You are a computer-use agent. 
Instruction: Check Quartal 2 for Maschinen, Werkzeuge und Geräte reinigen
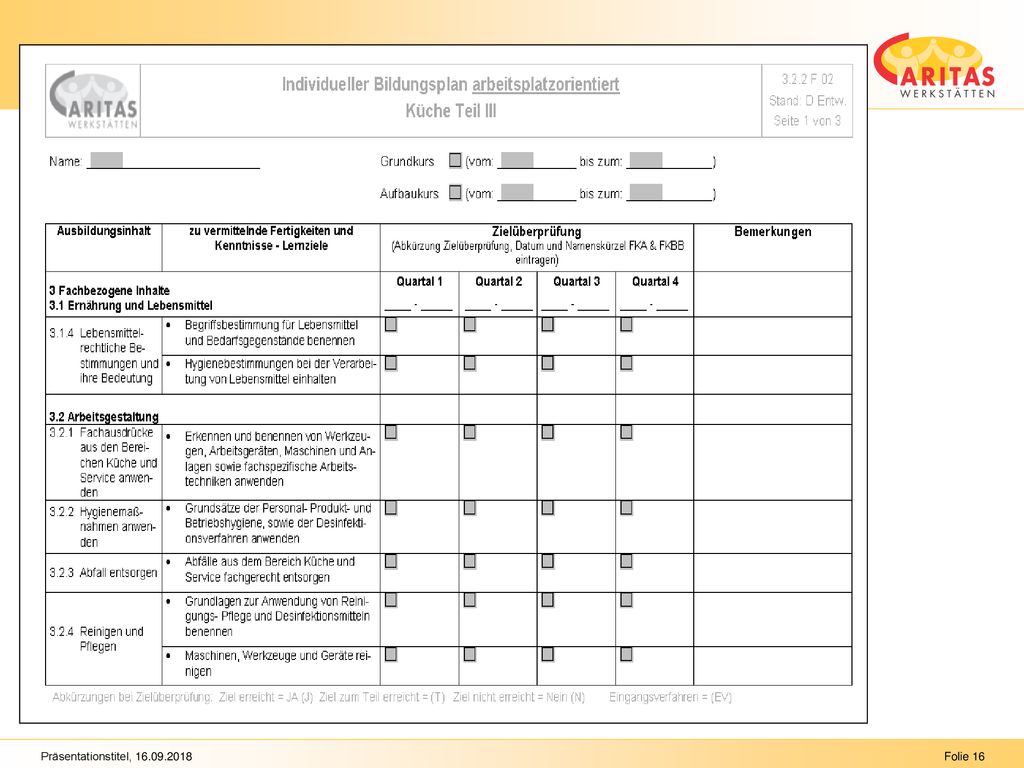click(470, 654)
